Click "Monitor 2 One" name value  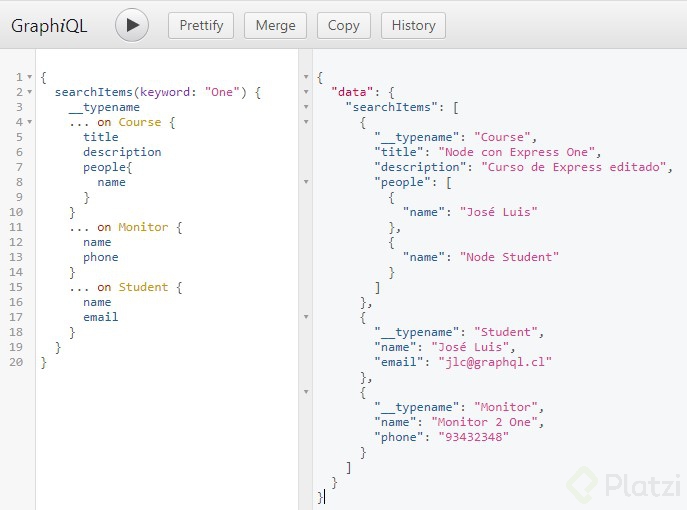[485, 422]
